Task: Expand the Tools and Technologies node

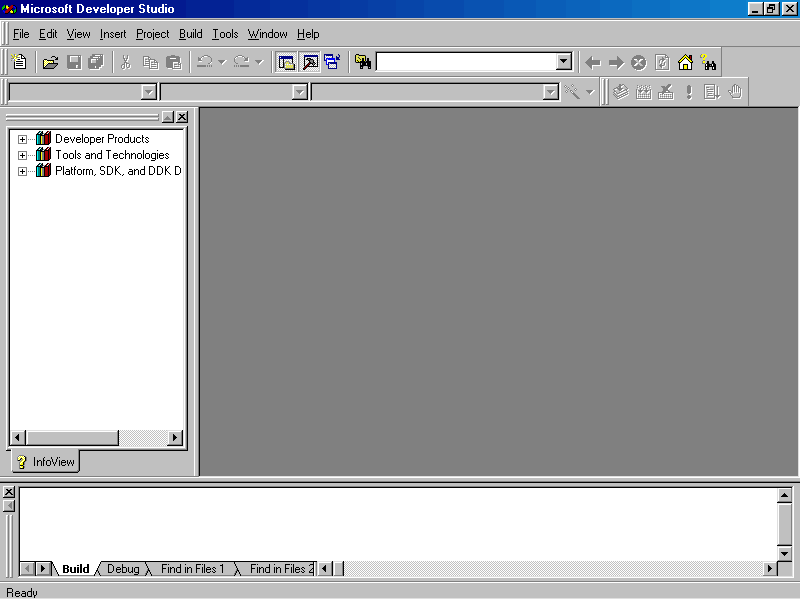Action: [22, 155]
